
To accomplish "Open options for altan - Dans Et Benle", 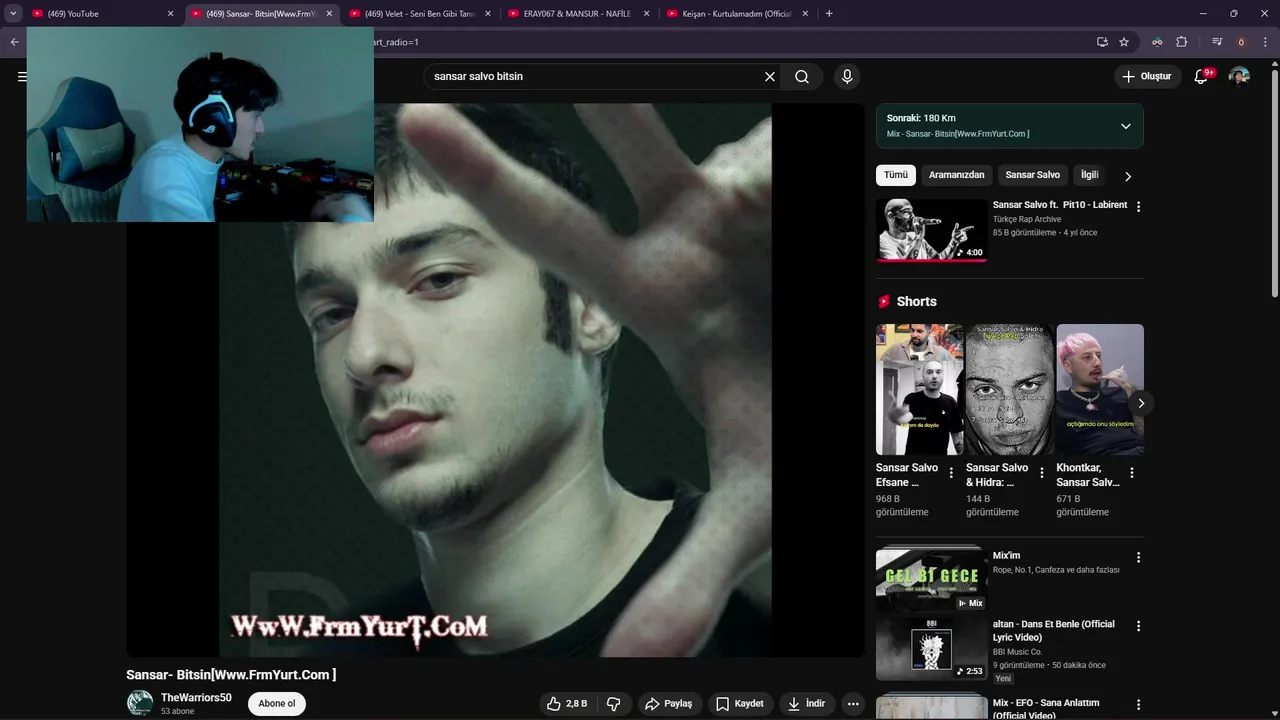I will (x=1138, y=626).
